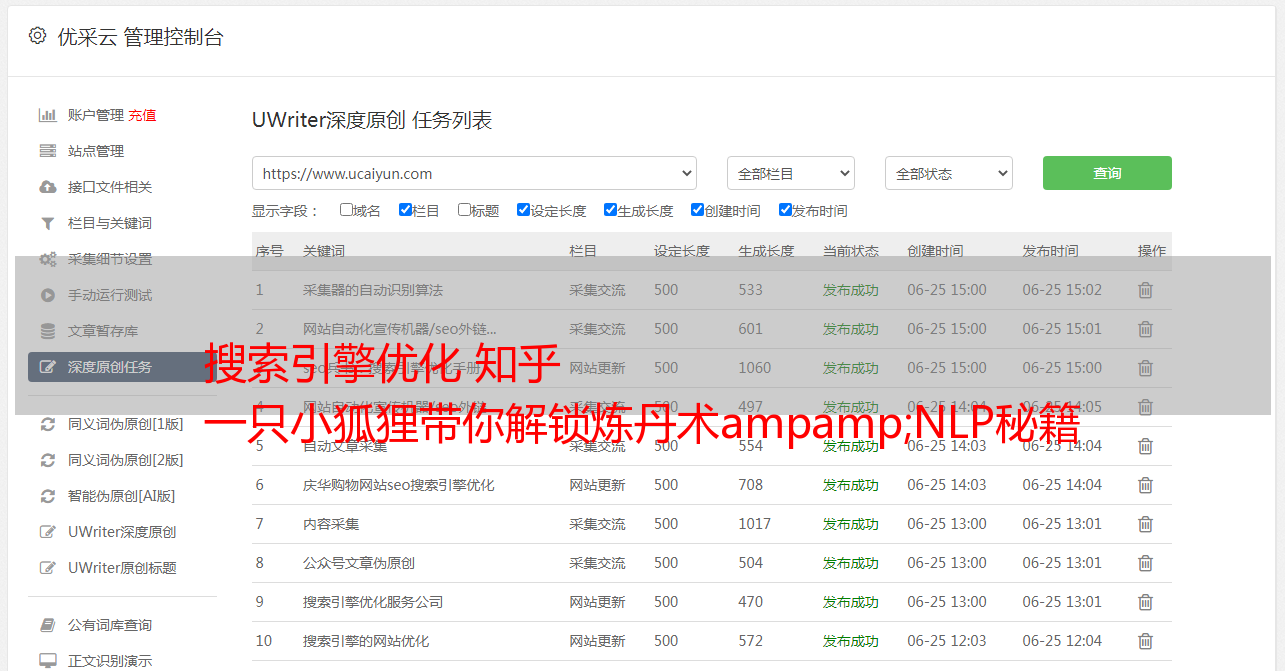The width and height of the screenshot is (1285, 671).
Task: Click keyword 公众号文章伪原创
Action: click(359, 563)
